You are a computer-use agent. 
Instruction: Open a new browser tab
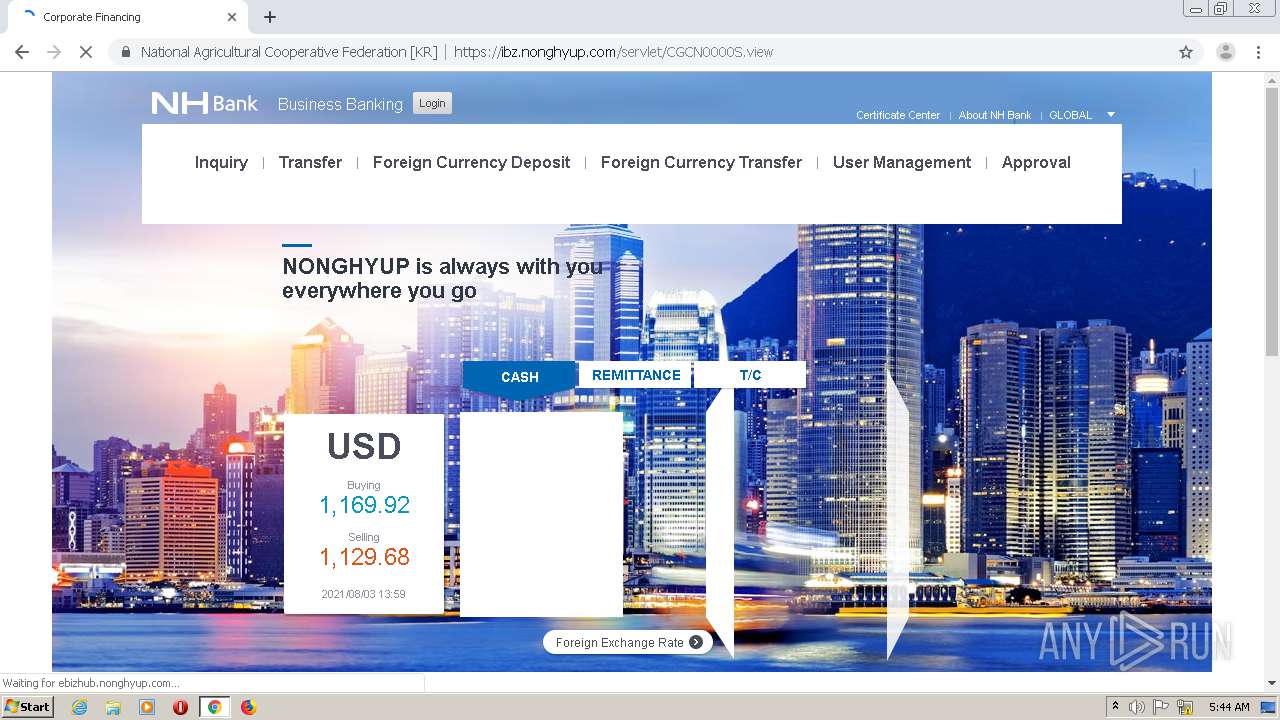tap(270, 17)
